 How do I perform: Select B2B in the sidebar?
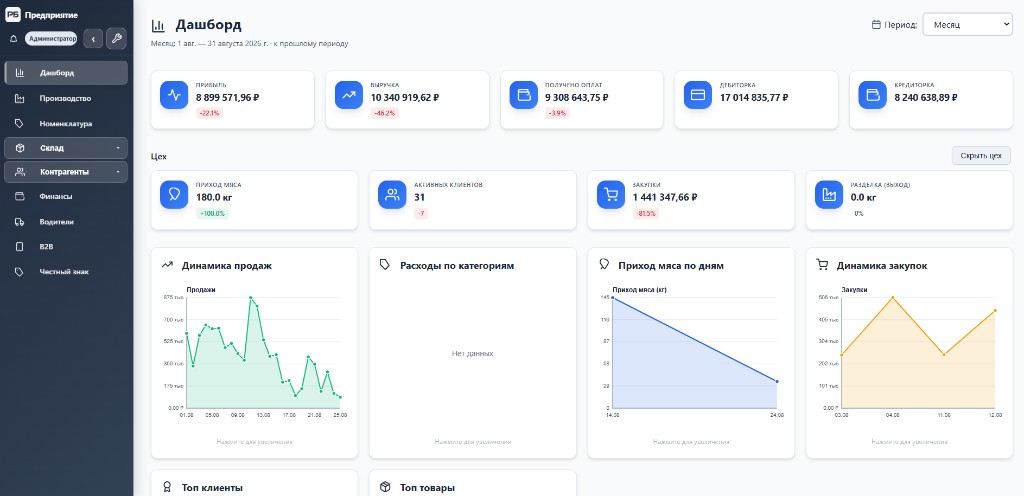66,247
